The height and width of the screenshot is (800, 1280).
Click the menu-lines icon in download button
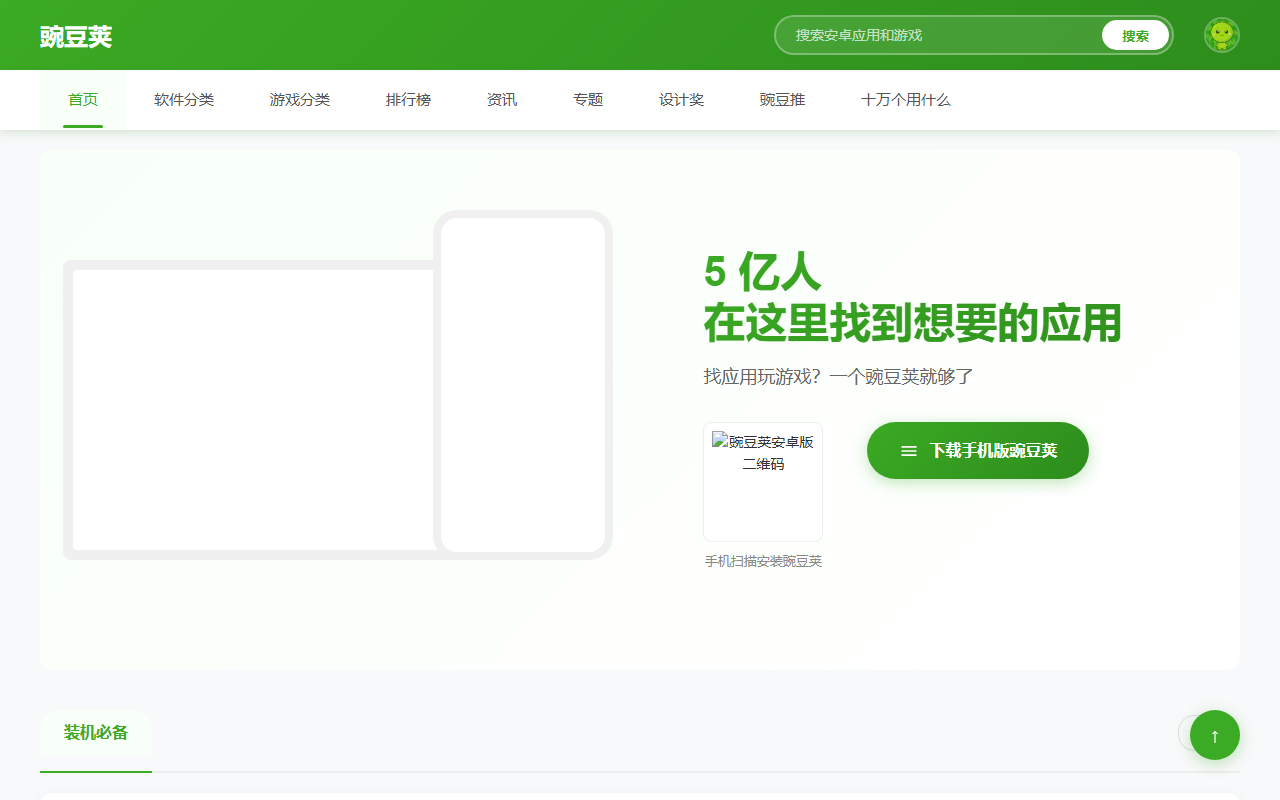pyautogui.click(x=909, y=451)
